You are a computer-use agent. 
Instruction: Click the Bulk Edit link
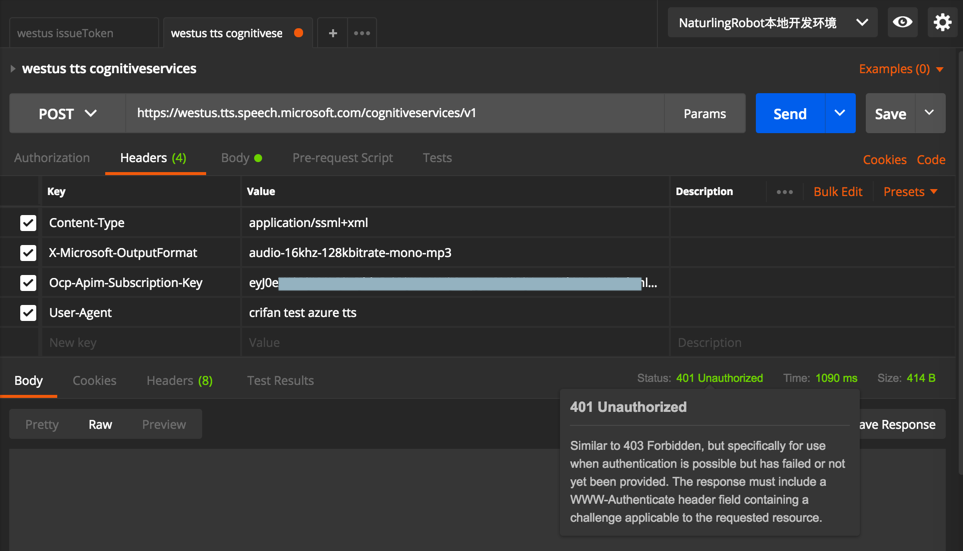point(837,192)
